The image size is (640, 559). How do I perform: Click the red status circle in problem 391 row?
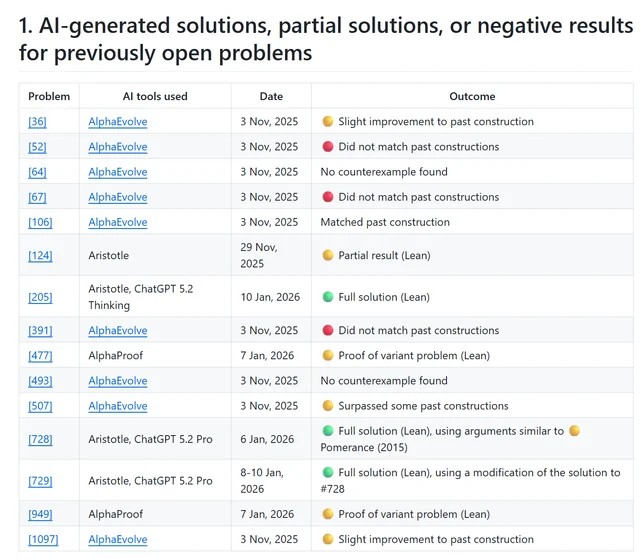(327, 331)
